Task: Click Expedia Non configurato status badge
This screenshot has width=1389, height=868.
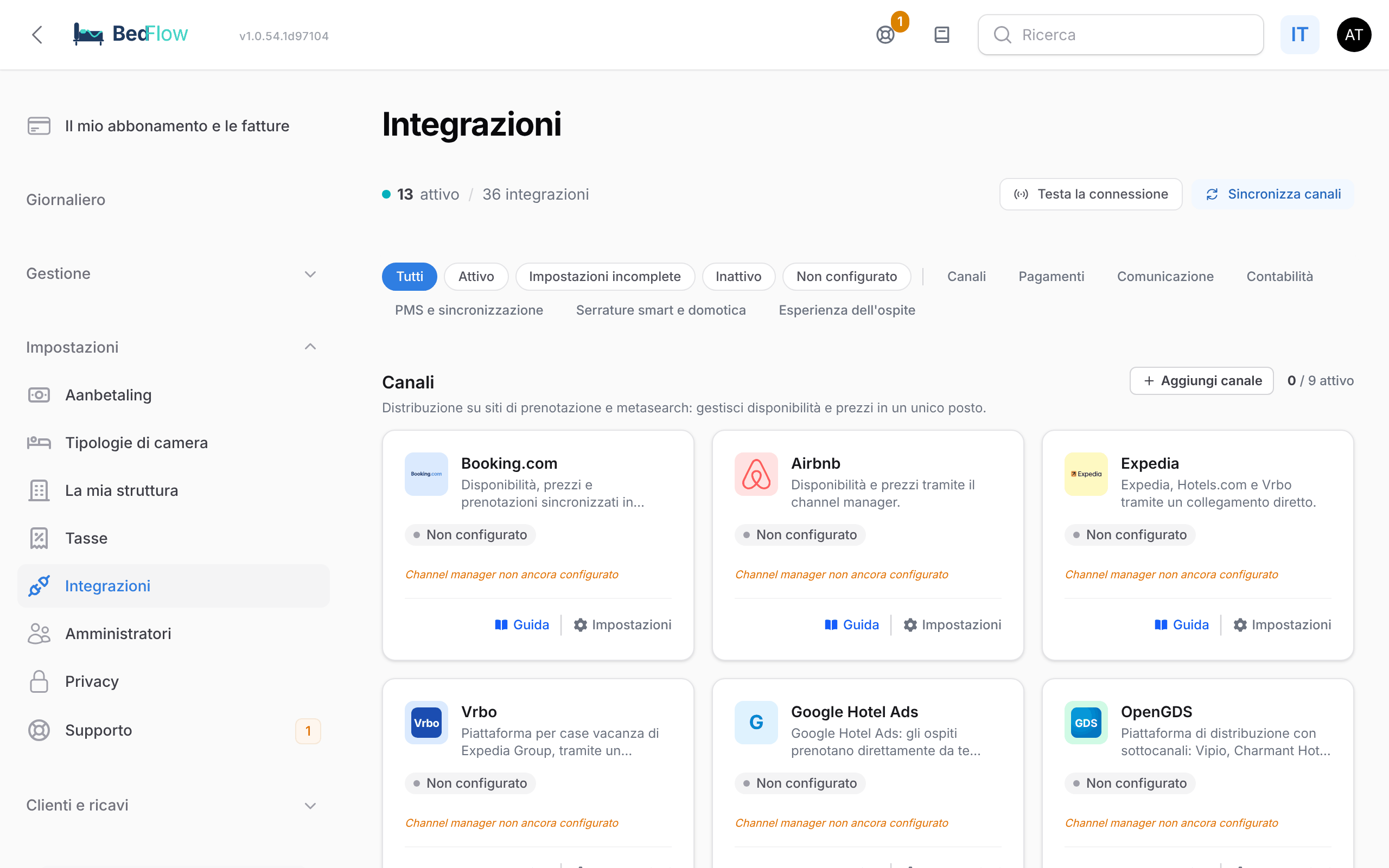Action: (1130, 534)
